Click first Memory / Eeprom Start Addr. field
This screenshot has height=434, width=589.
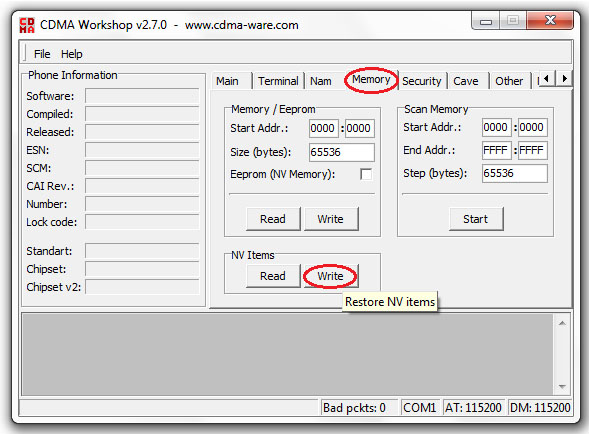point(323,129)
